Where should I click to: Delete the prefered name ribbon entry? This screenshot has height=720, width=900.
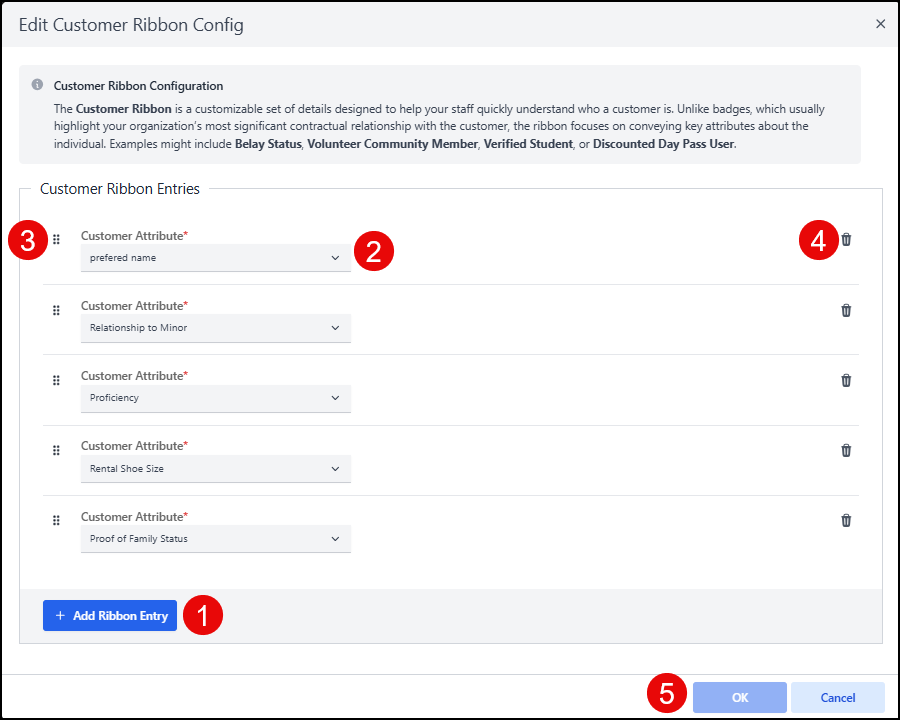click(846, 240)
